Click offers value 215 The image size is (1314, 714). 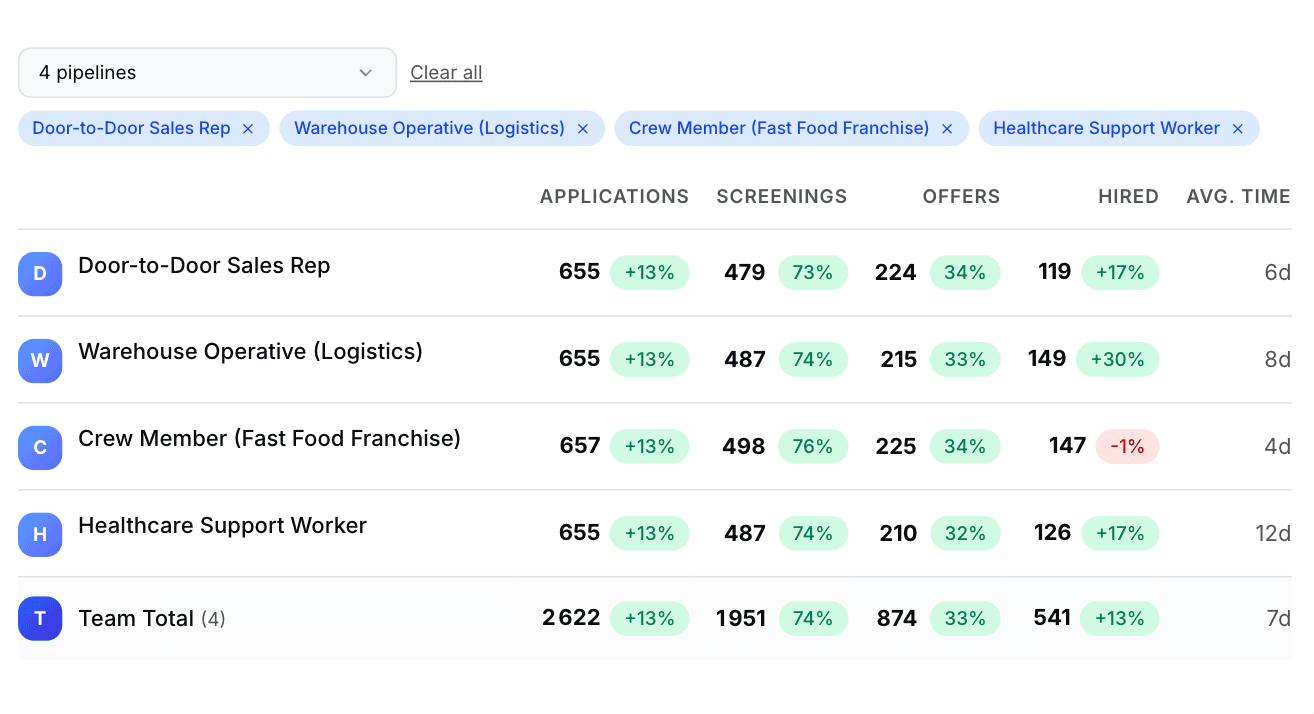point(899,359)
